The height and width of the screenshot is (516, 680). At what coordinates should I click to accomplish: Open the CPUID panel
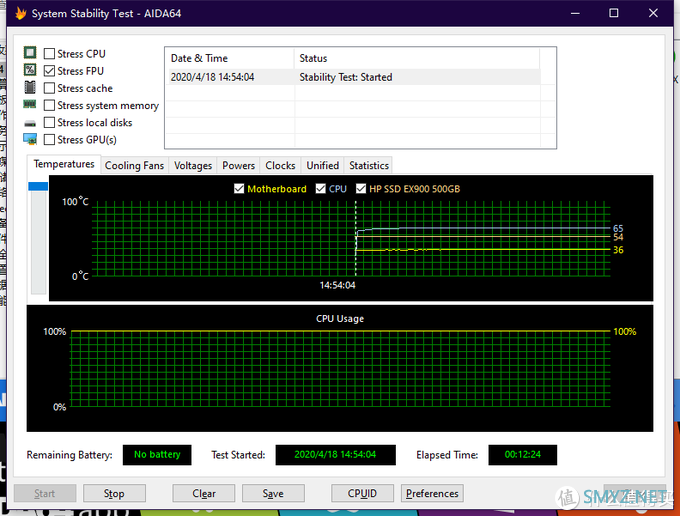click(x=362, y=493)
